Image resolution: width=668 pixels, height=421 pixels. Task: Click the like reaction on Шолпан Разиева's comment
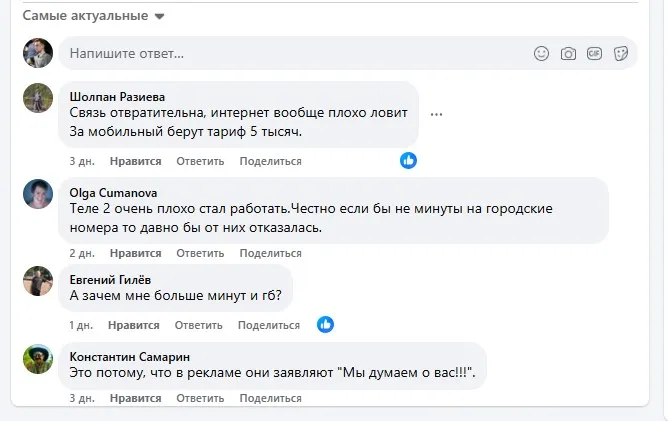pyautogui.click(x=408, y=161)
